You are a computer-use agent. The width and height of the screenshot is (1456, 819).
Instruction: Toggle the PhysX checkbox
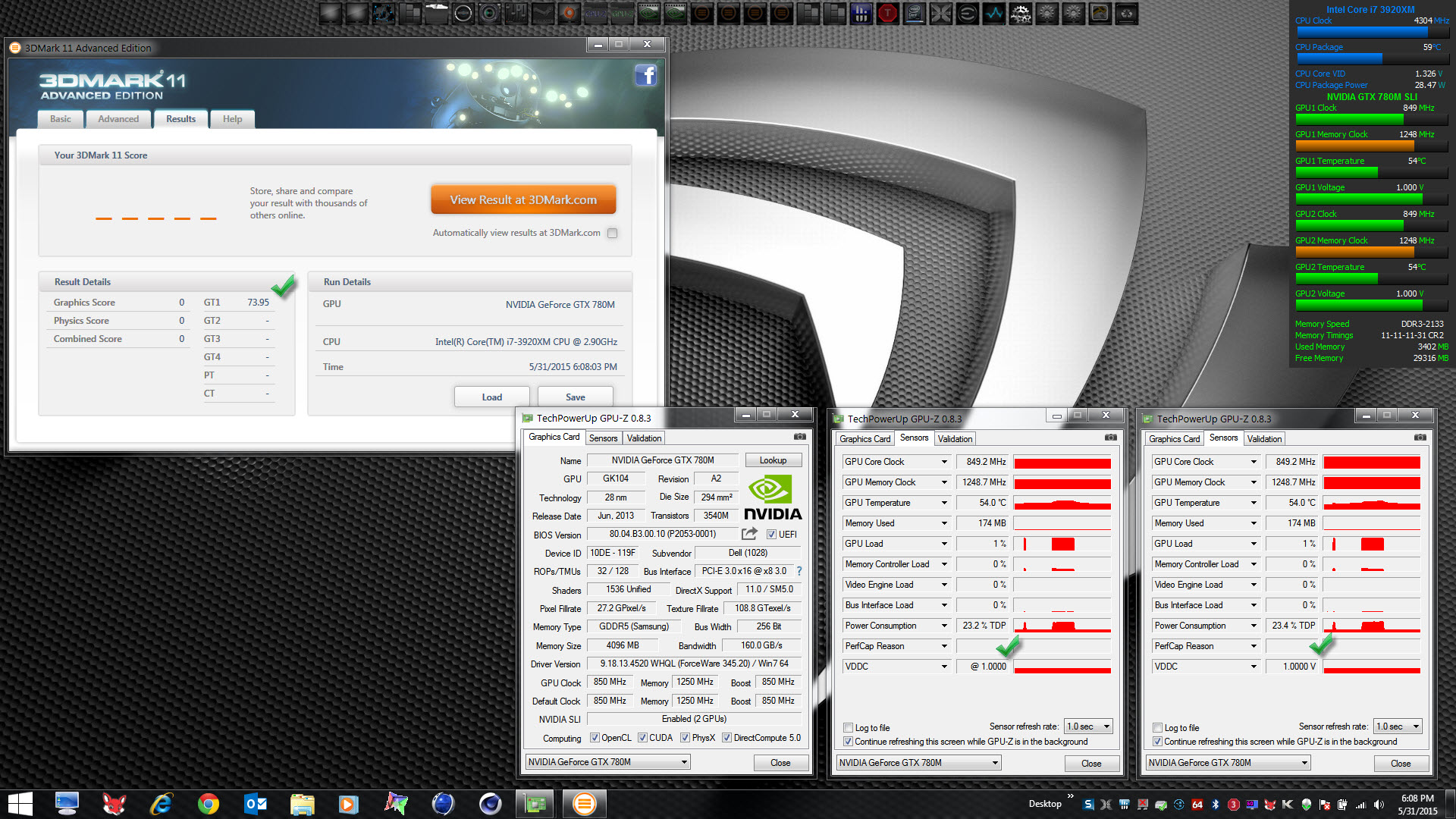(x=685, y=738)
